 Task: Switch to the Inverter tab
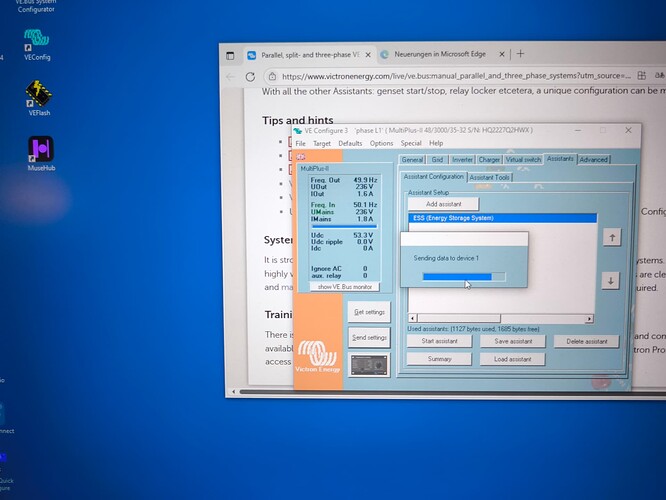click(x=462, y=160)
